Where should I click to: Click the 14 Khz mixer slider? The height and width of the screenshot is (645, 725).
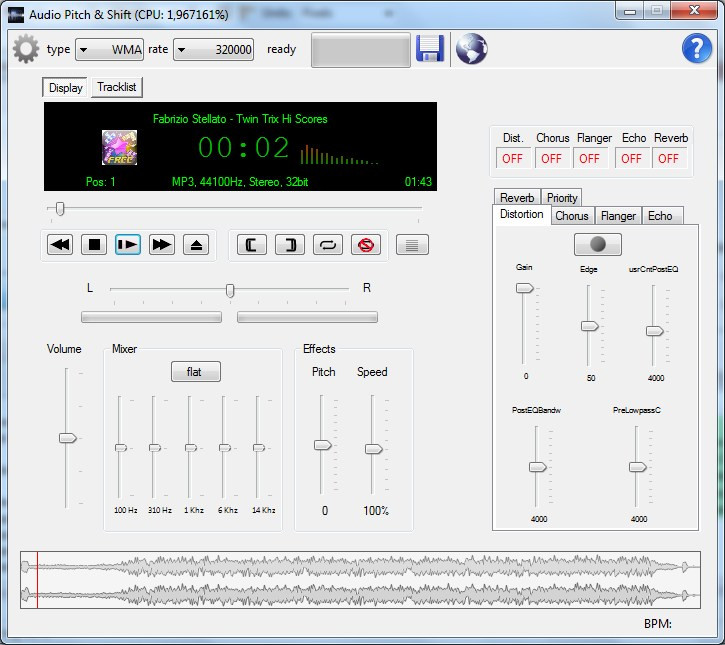tap(258, 448)
